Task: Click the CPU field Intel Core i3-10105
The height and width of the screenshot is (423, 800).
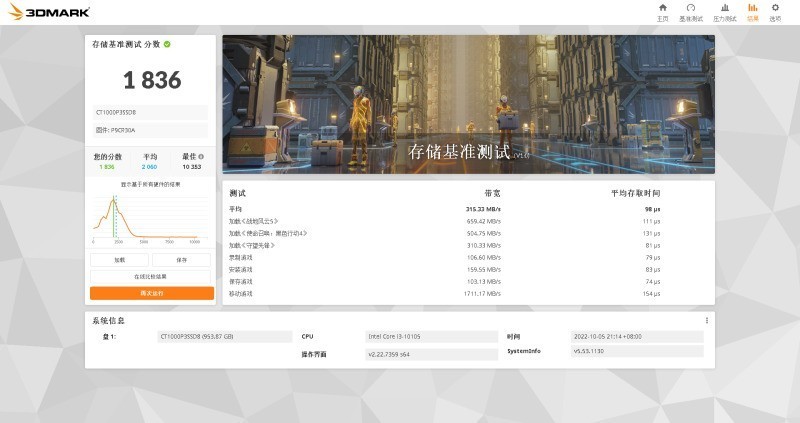Action: coord(432,337)
